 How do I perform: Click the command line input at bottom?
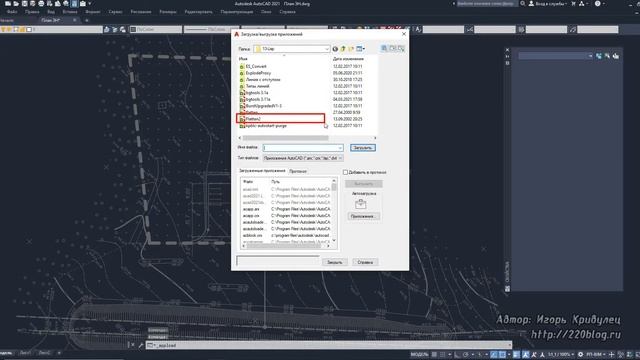(329, 345)
